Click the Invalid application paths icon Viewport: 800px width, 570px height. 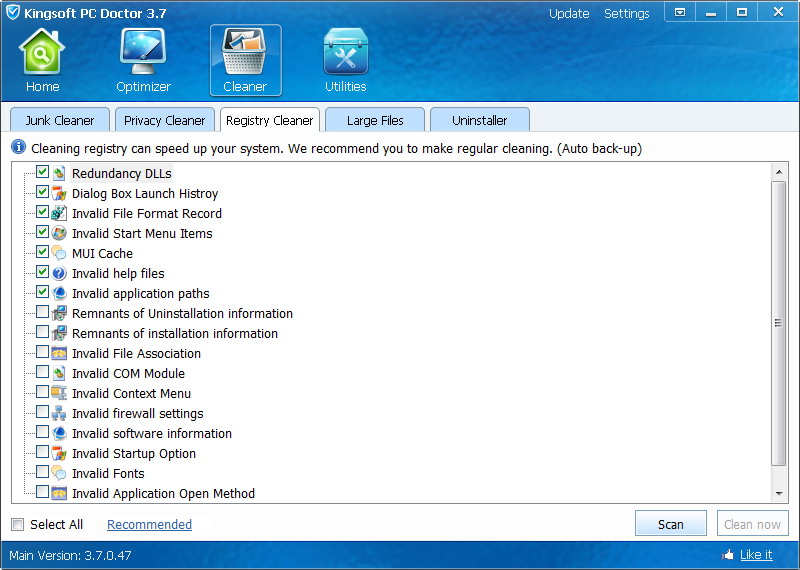(x=59, y=293)
